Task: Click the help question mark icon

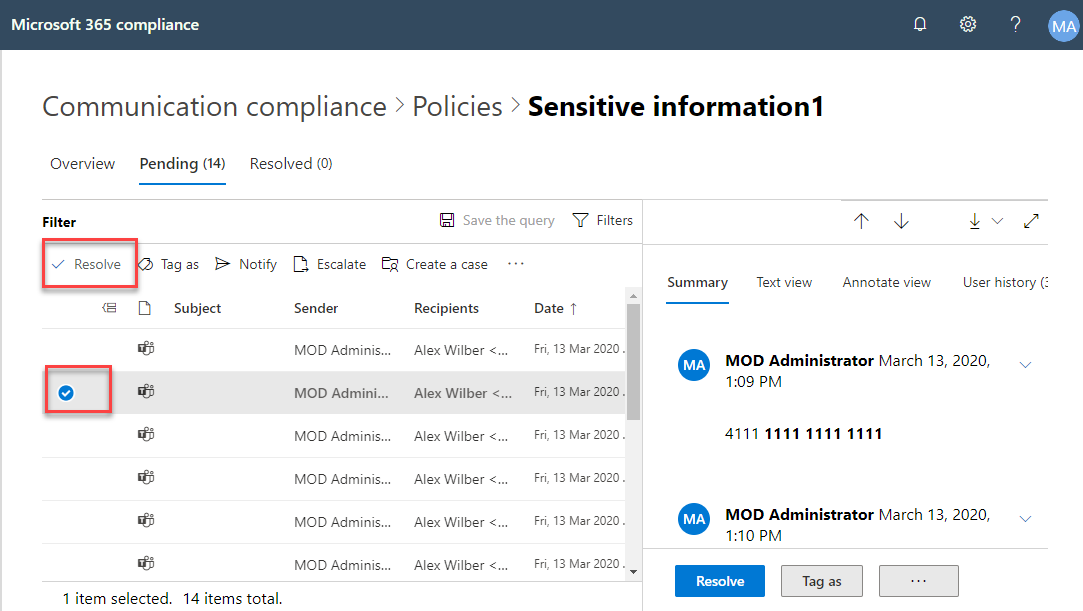Action: point(1015,25)
